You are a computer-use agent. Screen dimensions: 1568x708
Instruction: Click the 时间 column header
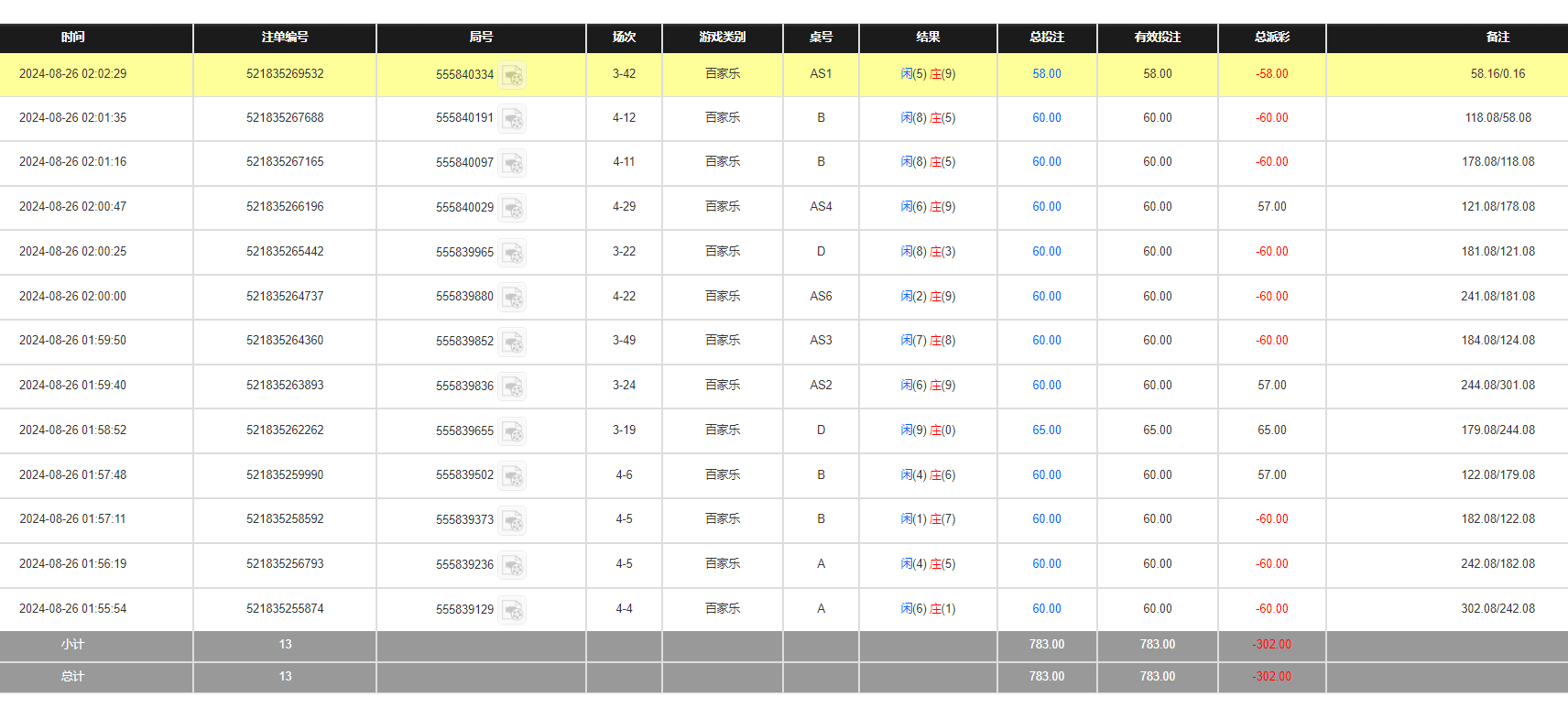pos(73,38)
